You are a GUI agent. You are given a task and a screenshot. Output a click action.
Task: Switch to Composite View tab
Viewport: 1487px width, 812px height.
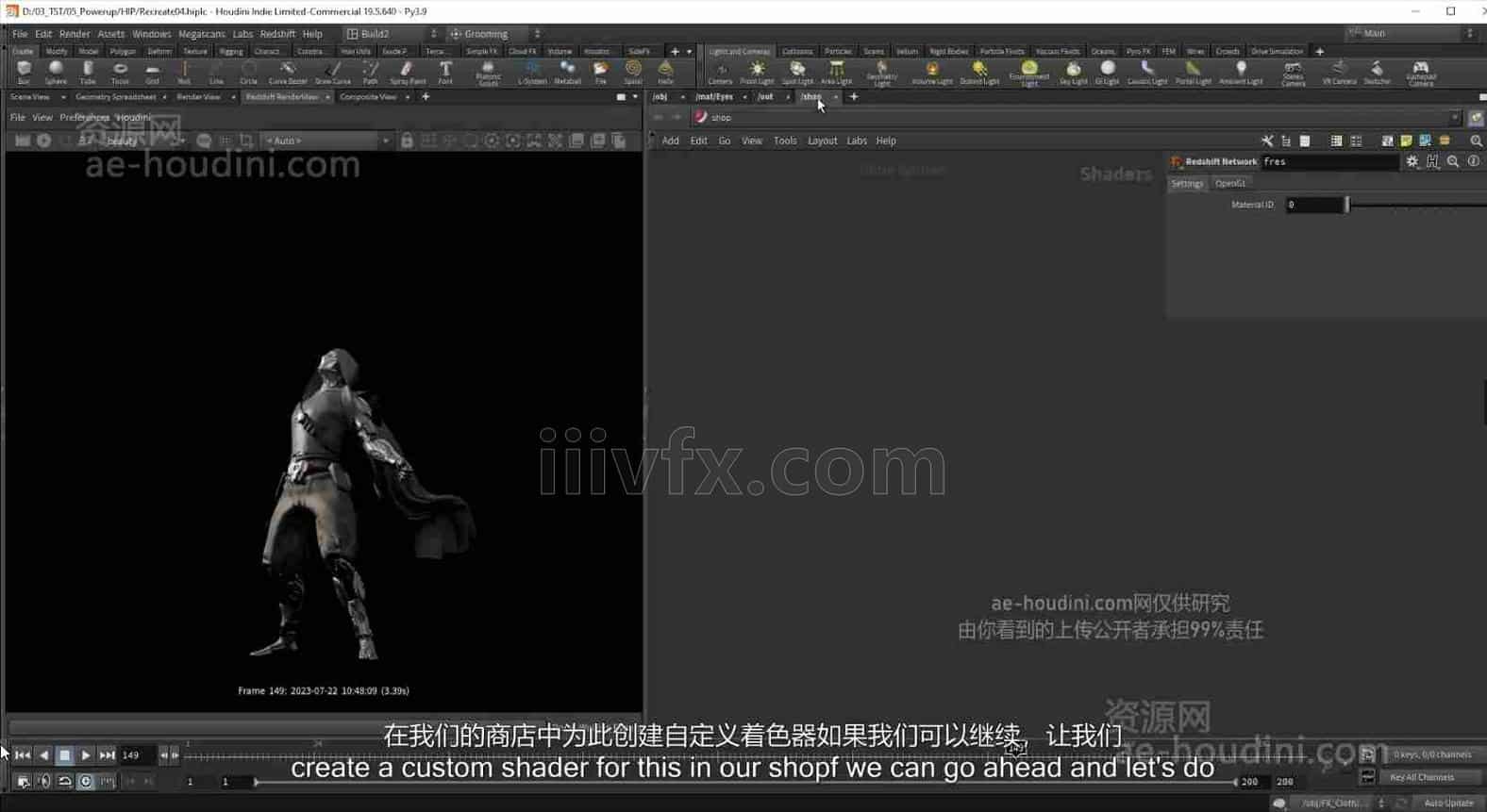tap(368, 96)
